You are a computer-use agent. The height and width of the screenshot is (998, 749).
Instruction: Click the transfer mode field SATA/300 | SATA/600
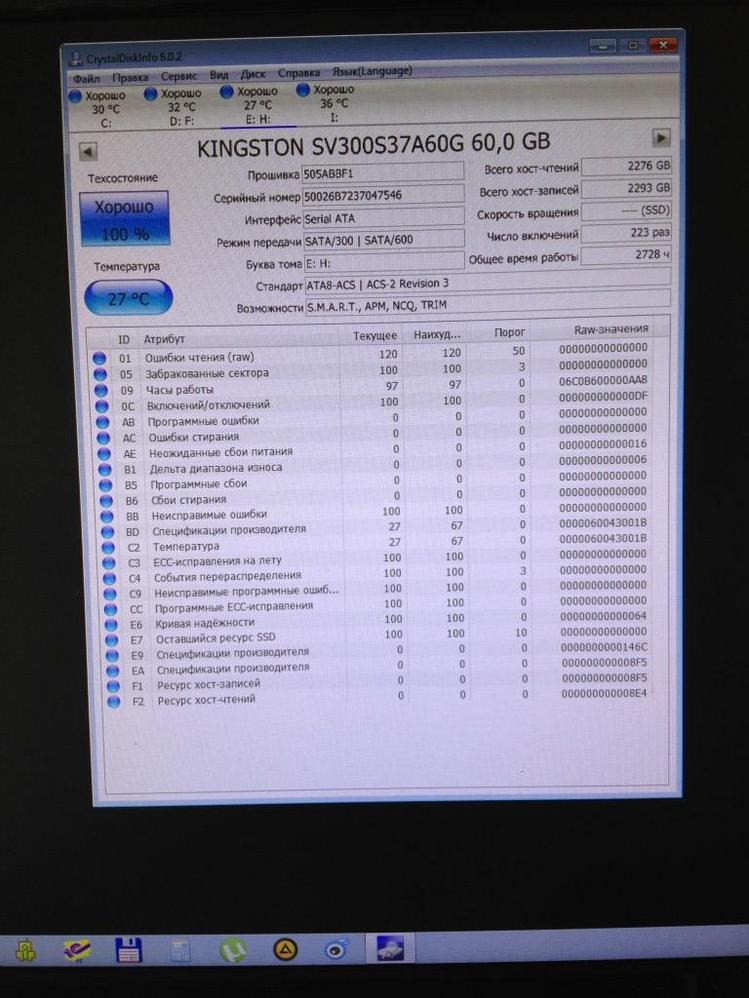pos(384,240)
